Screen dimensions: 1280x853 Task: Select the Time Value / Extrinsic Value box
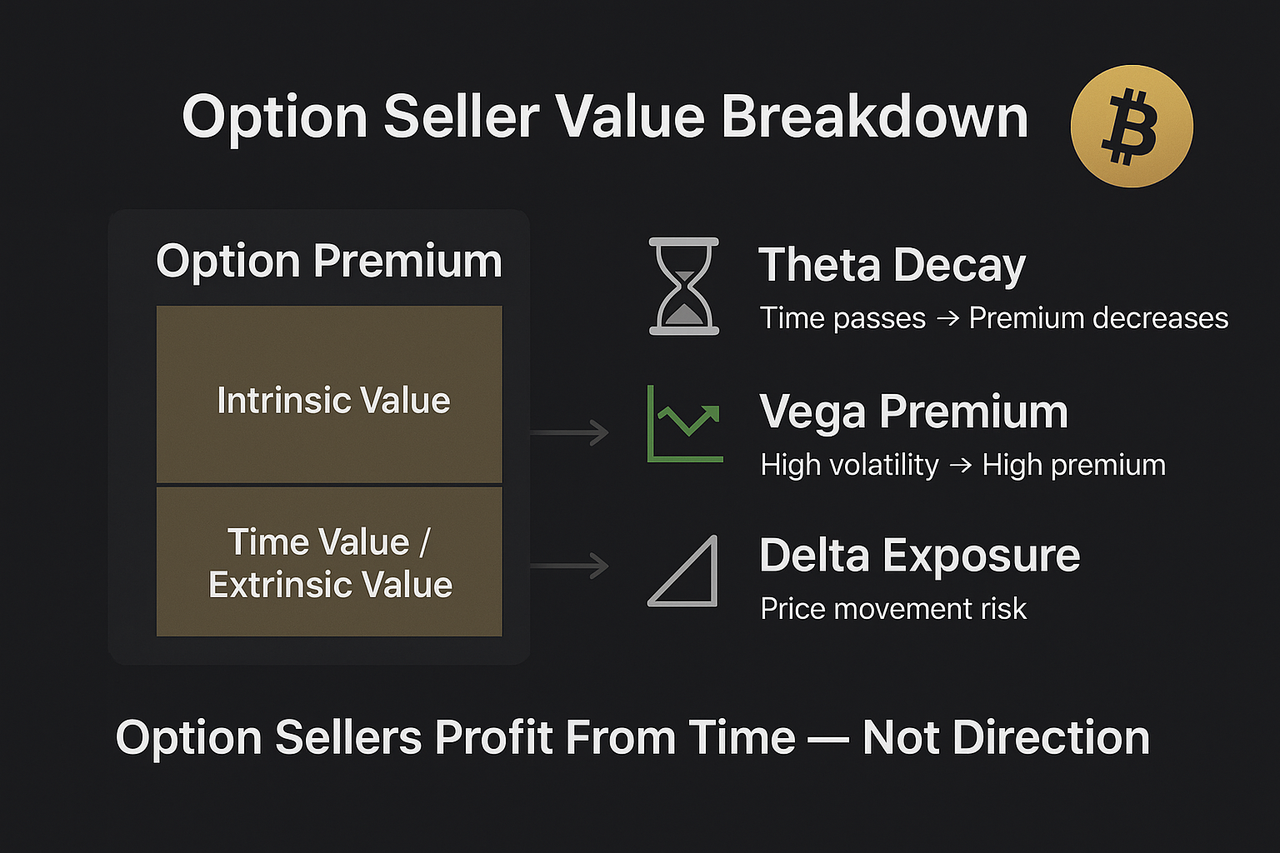pos(329,562)
